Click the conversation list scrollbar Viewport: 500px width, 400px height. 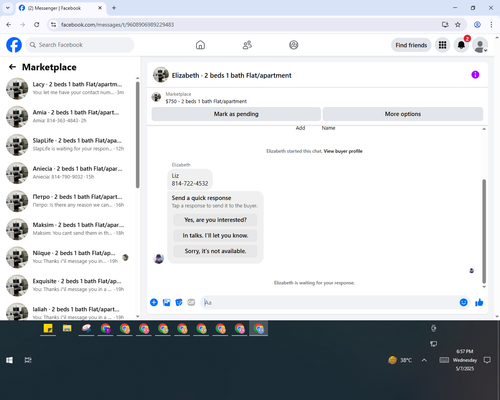tap(137, 135)
